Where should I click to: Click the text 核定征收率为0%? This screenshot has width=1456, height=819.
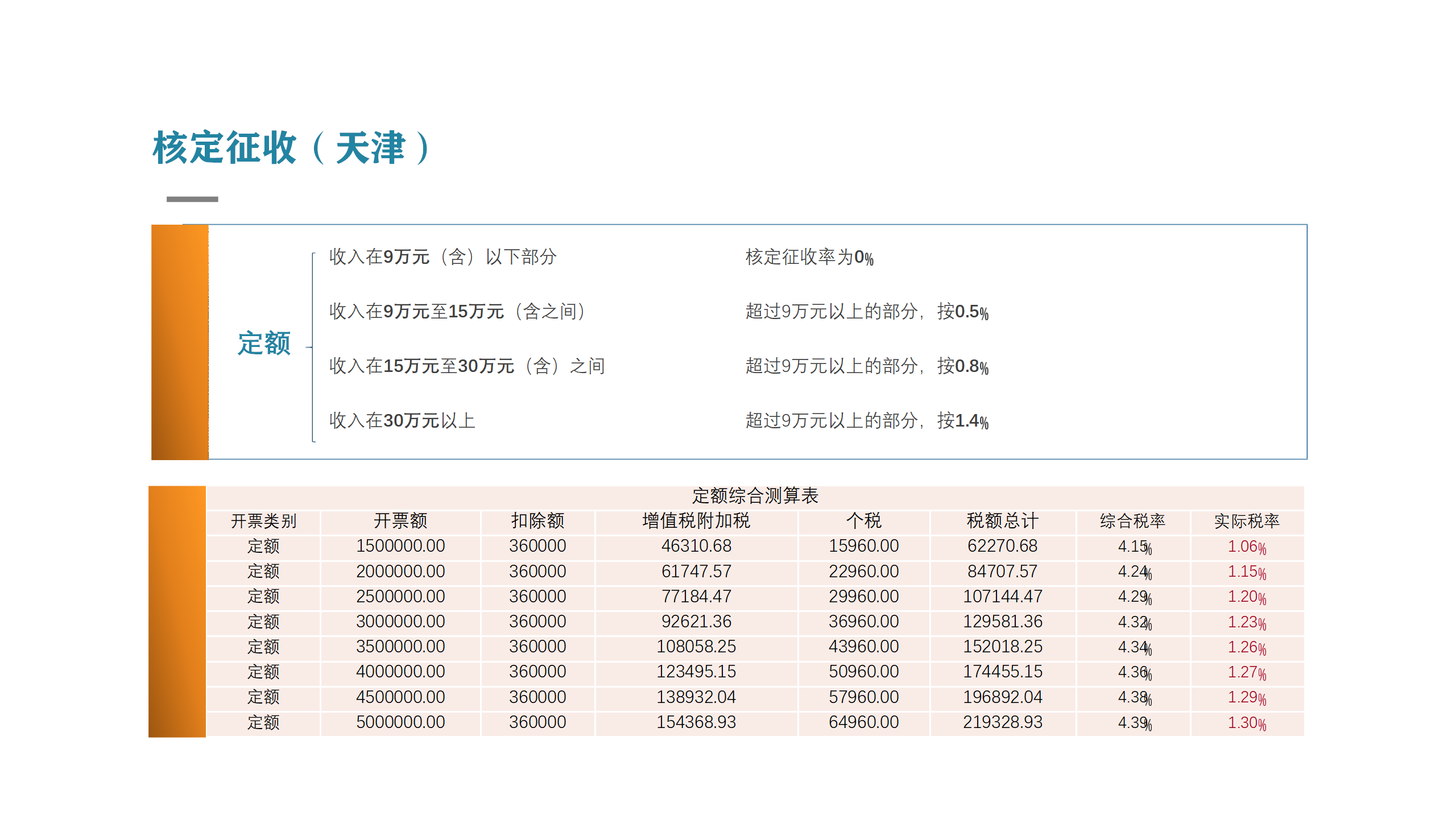809,257
